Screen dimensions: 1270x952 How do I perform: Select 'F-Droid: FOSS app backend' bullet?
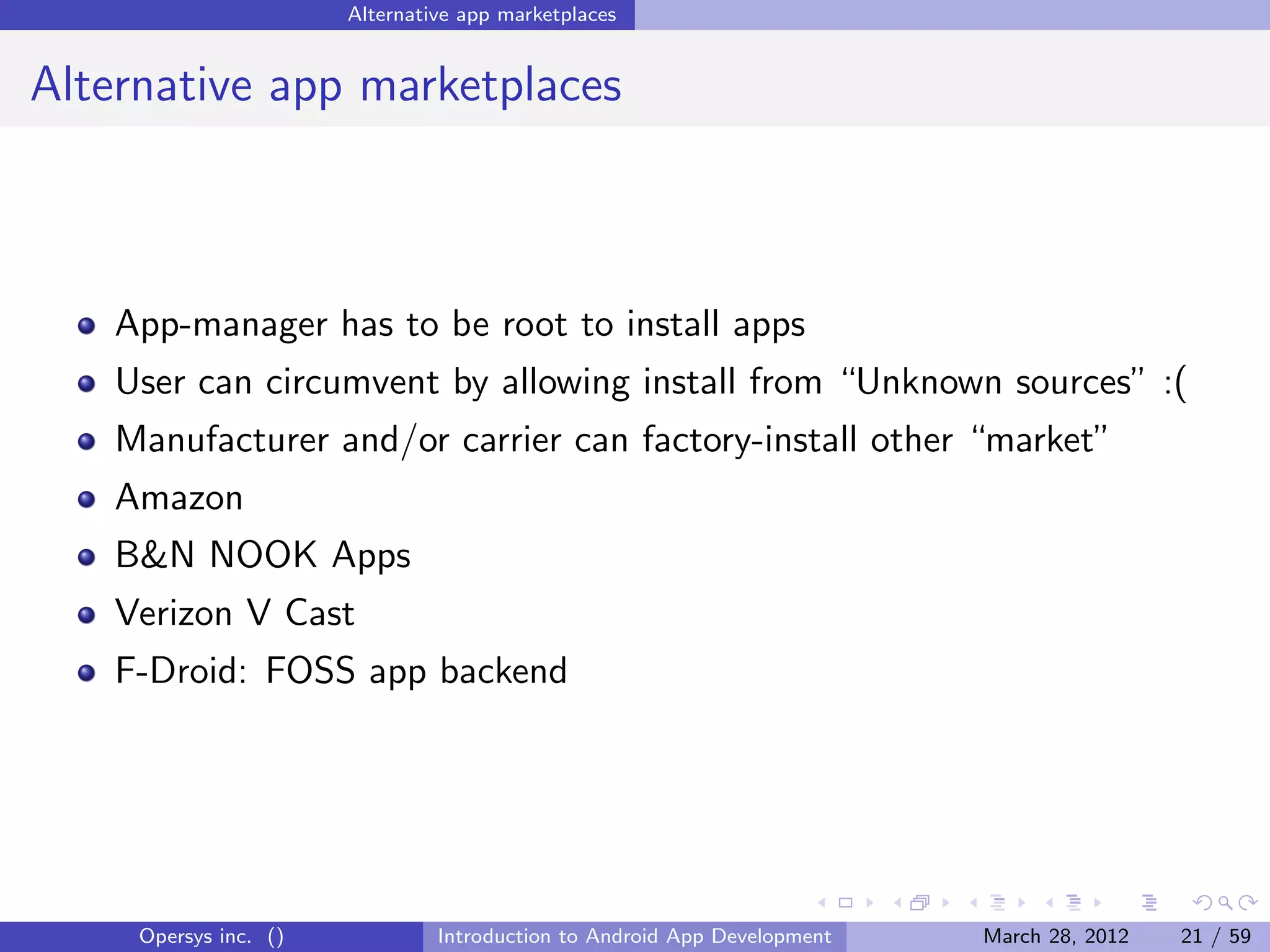tap(341, 671)
